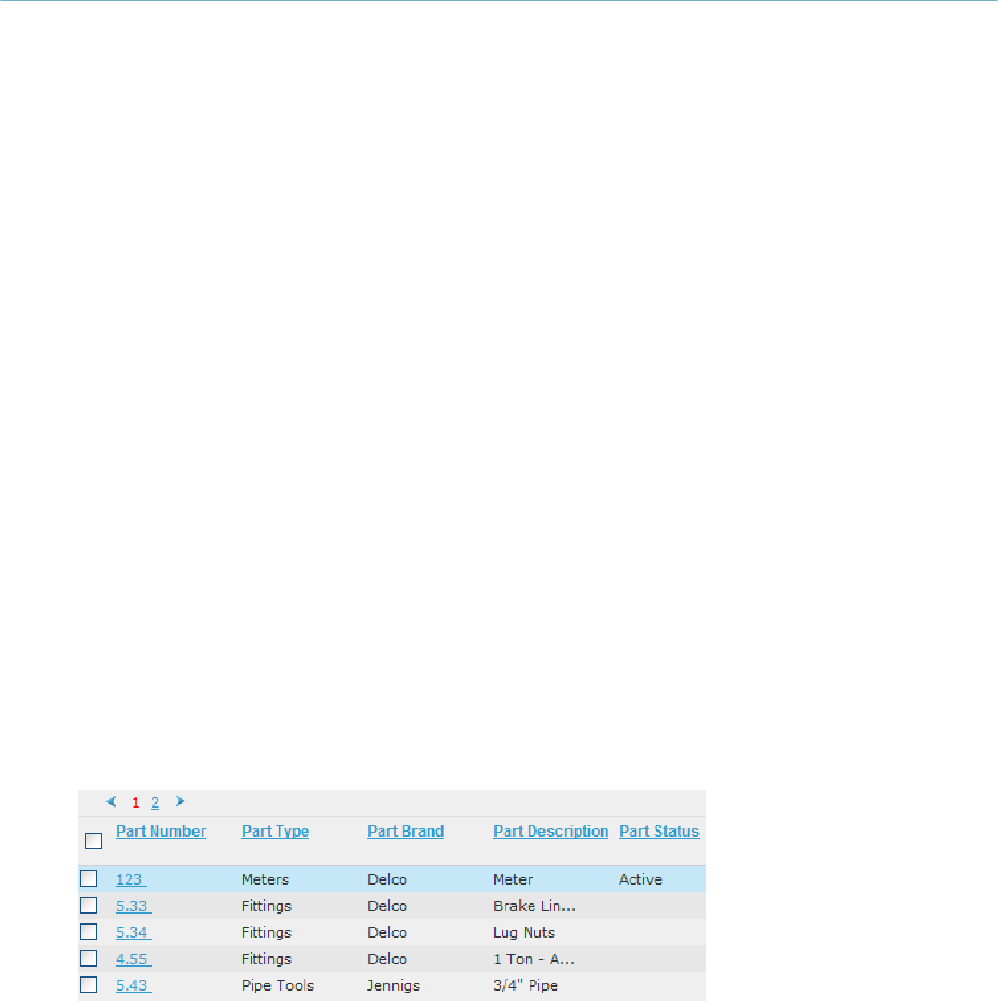
Task: Go to previous page arrow
Action: (x=111, y=801)
